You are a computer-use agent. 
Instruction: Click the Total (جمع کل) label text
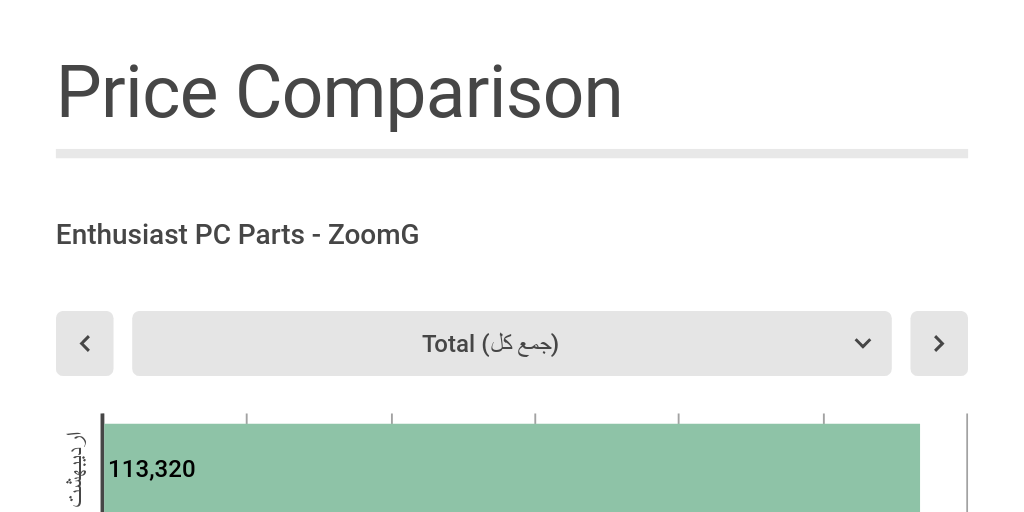click(490, 344)
